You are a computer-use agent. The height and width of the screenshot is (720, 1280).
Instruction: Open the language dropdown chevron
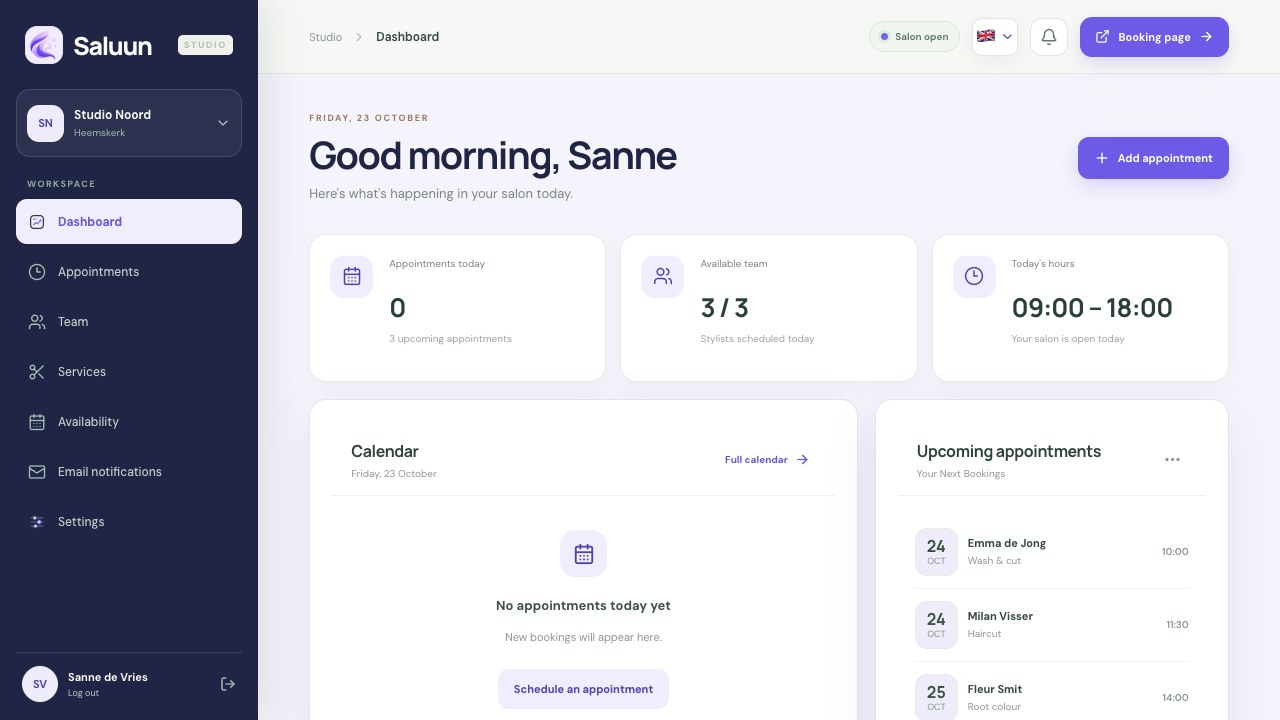1008,37
